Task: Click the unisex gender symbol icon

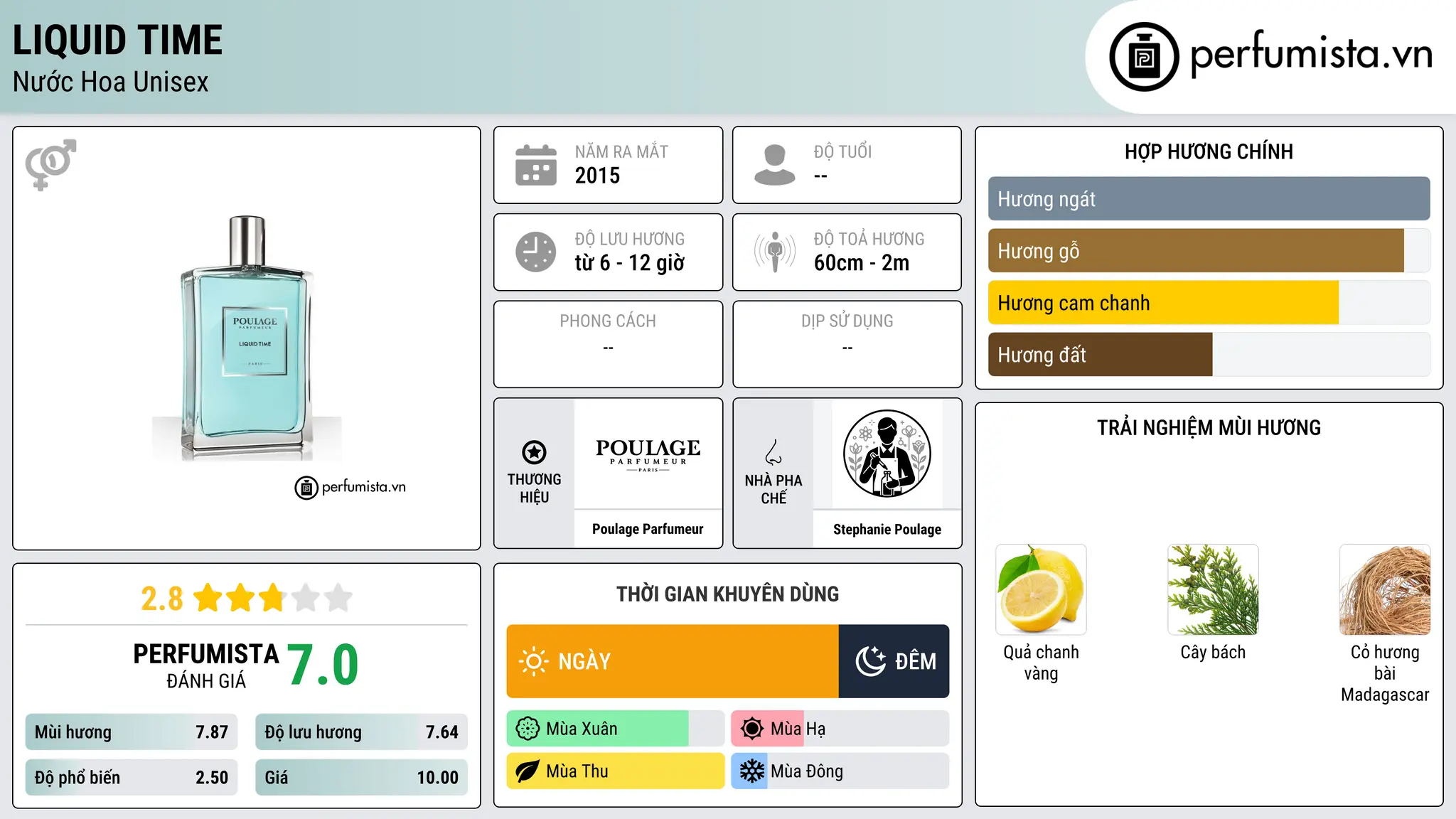Action: [50, 164]
